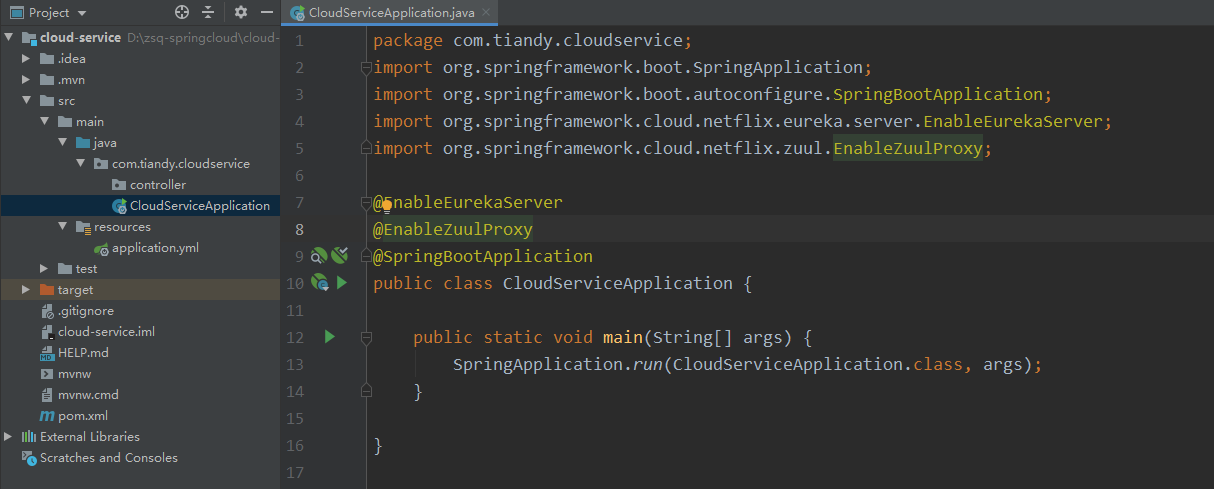Open HELP.md file
The height and width of the screenshot is (489, 1214).
pos(83,353)
